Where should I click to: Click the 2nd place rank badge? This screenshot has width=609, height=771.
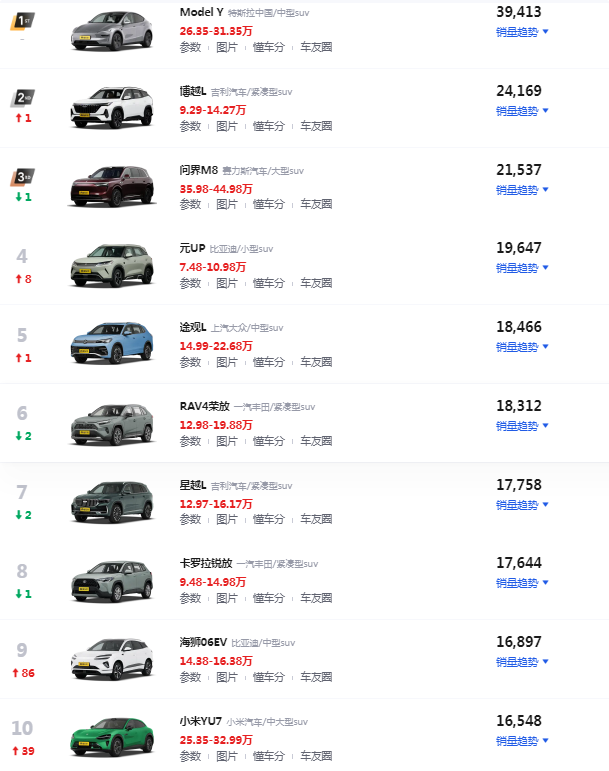(22, 98)
